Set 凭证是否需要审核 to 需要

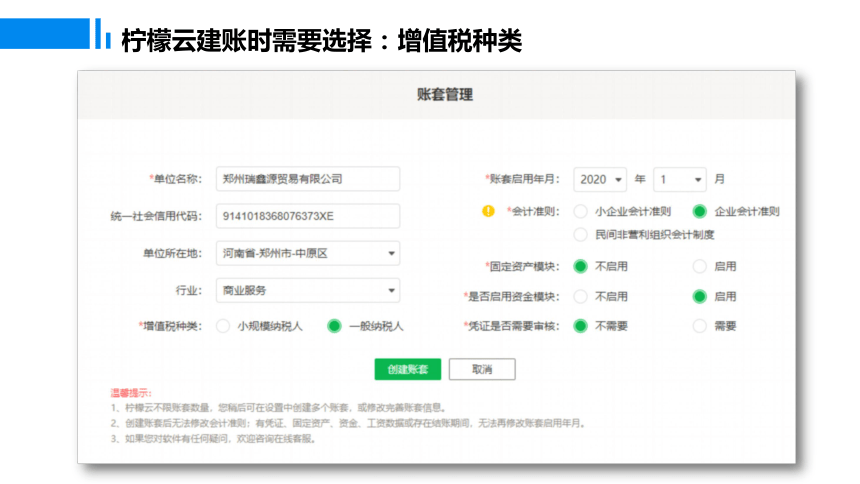point(699,326)
